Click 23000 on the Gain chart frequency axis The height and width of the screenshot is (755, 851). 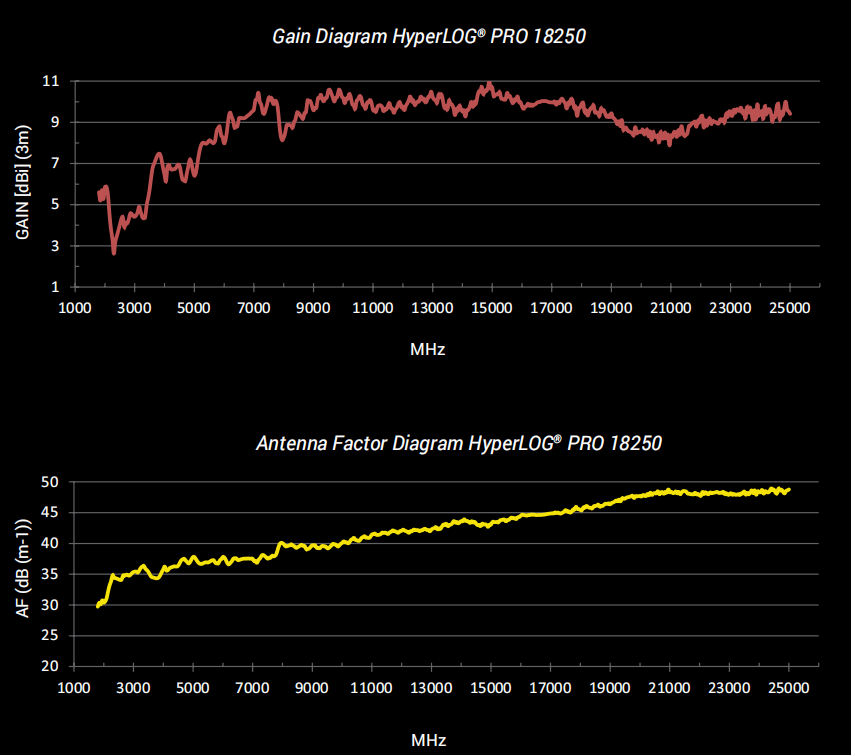point(731,308)
